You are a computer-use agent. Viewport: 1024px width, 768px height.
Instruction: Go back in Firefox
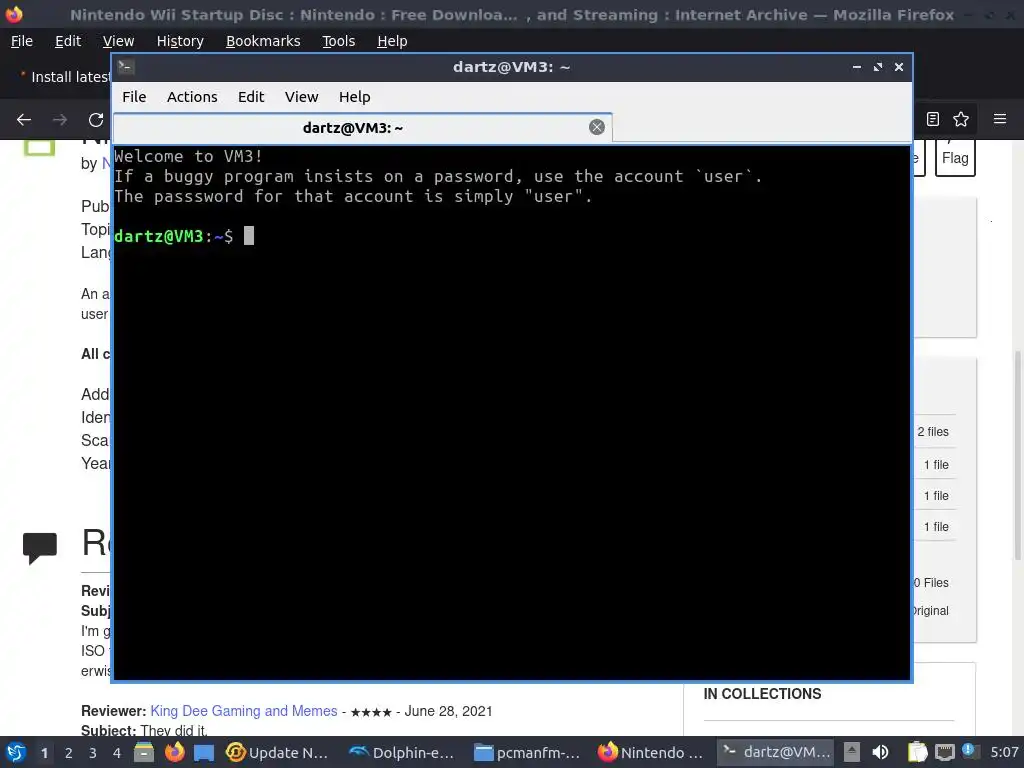24,120
